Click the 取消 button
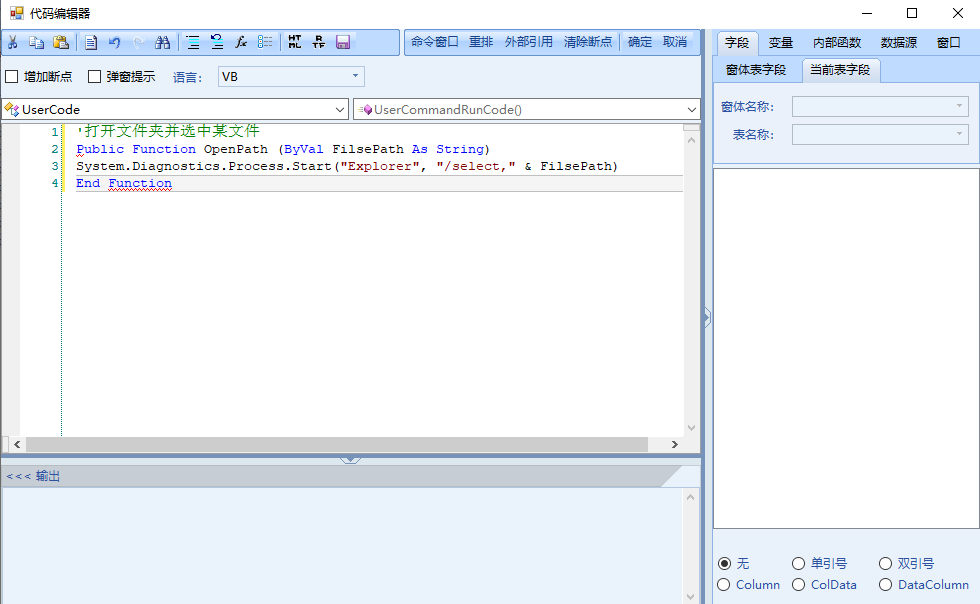 pyautogui.click(x=675, y=42)
